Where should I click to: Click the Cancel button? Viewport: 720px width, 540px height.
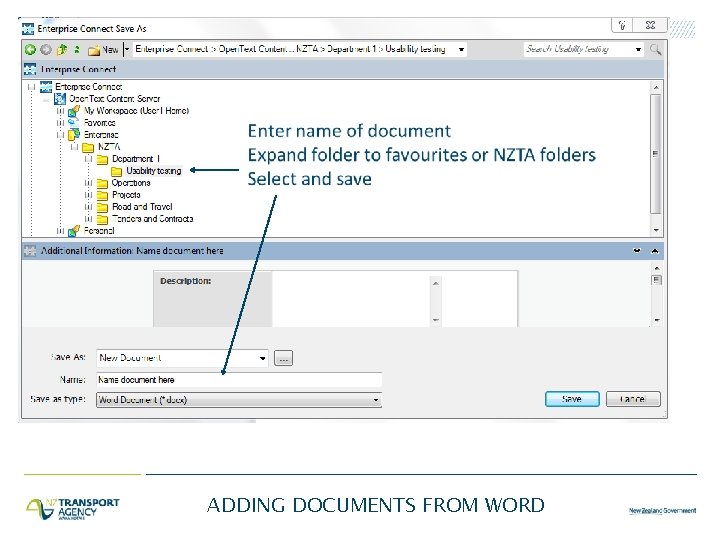[633, 399]
